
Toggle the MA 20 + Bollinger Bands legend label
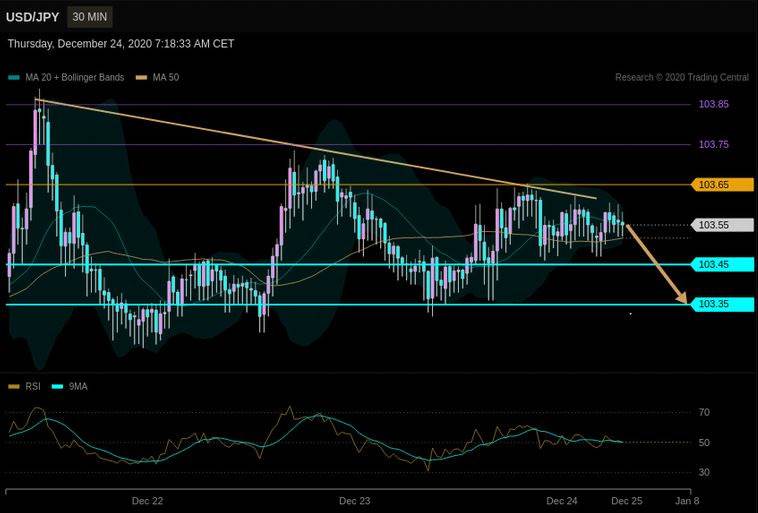click(75, 77)
